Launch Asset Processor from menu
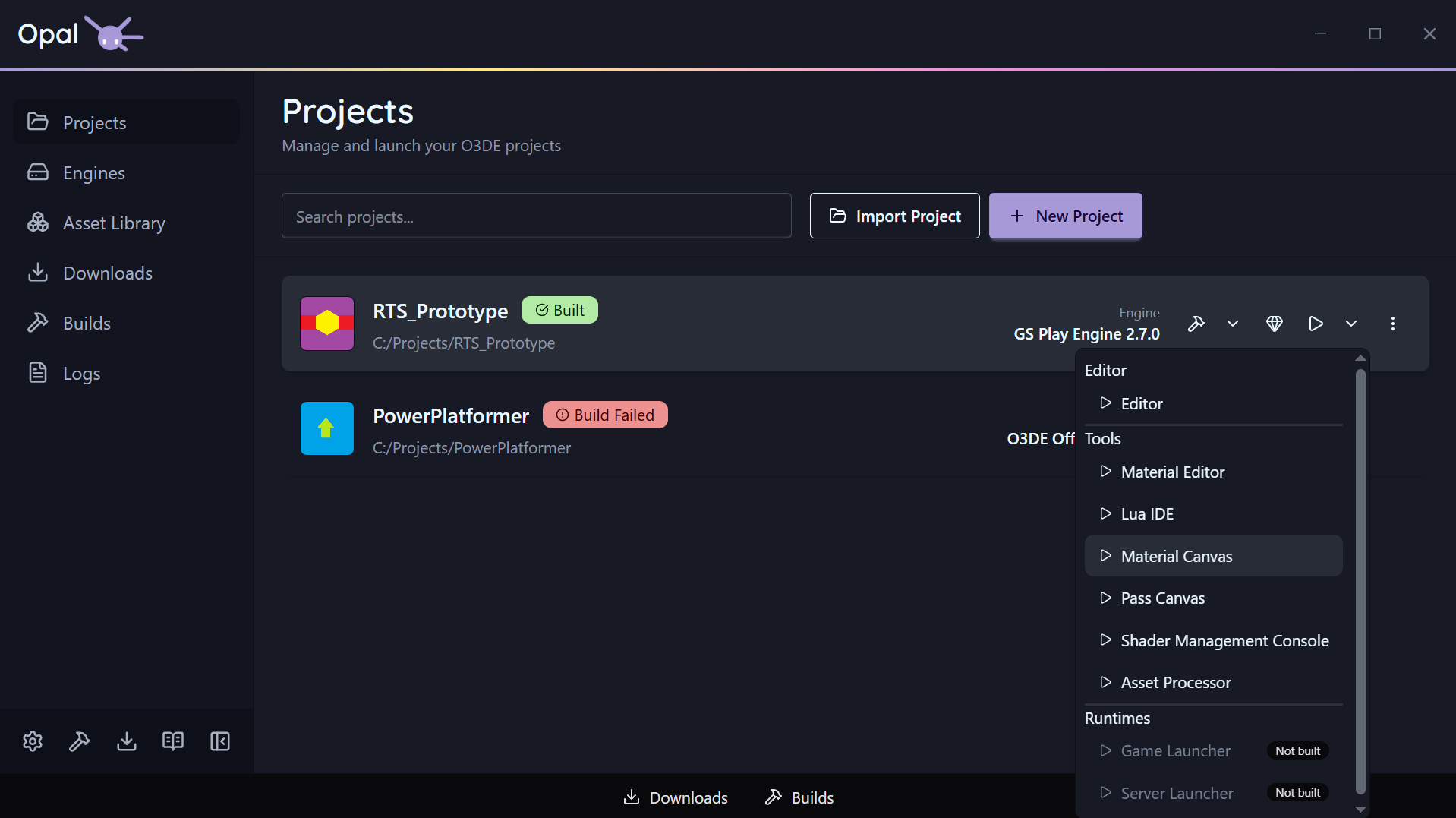The image size is (1456, 818). coord(1214,682)
